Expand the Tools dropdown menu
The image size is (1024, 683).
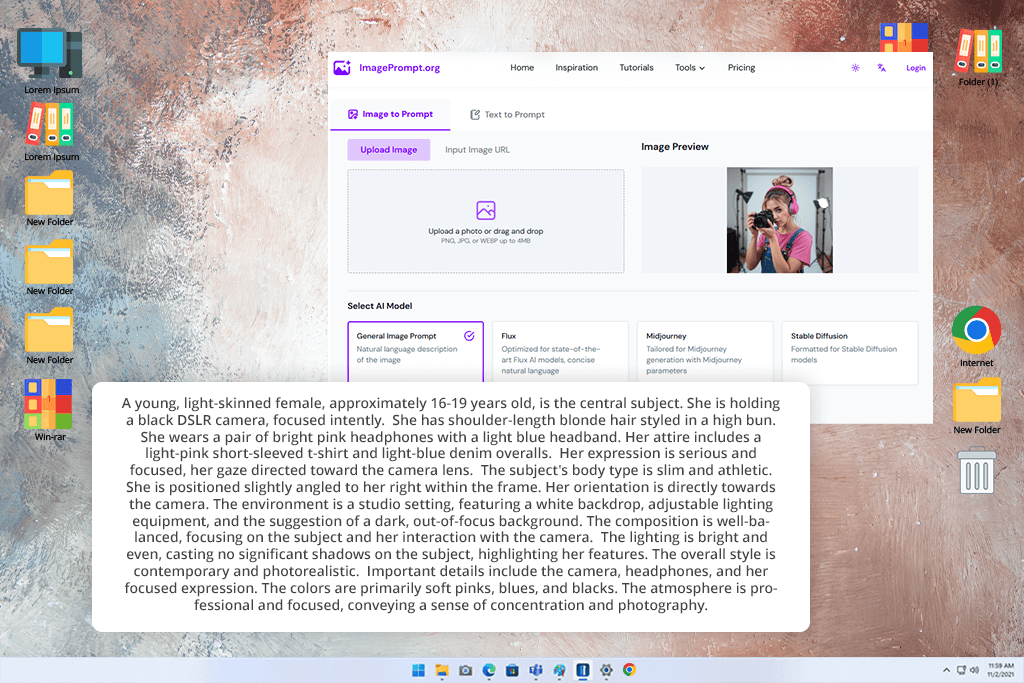[690, 68]
